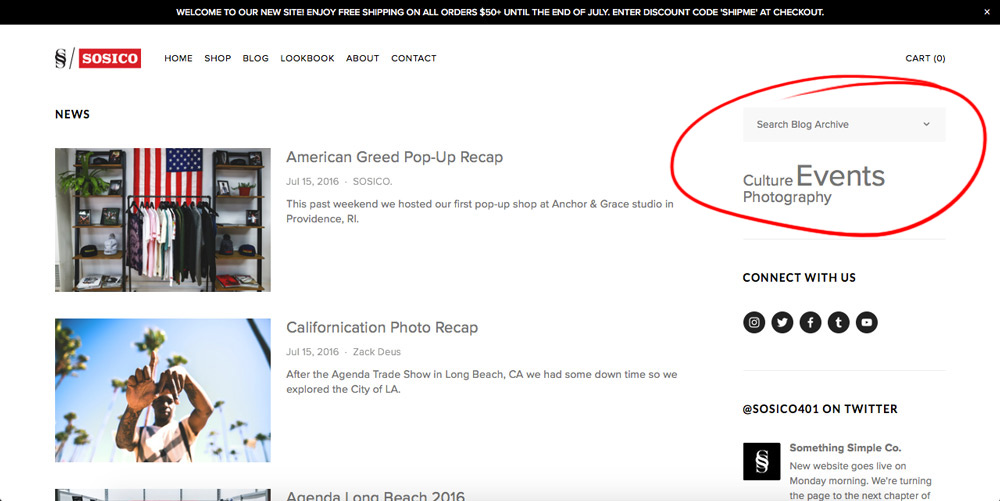Image resolution: width=1000 pixels, height=501 pixels.
Task: Click the @SOSICO401 ON TWITTER heading
Action: [820, 409]
